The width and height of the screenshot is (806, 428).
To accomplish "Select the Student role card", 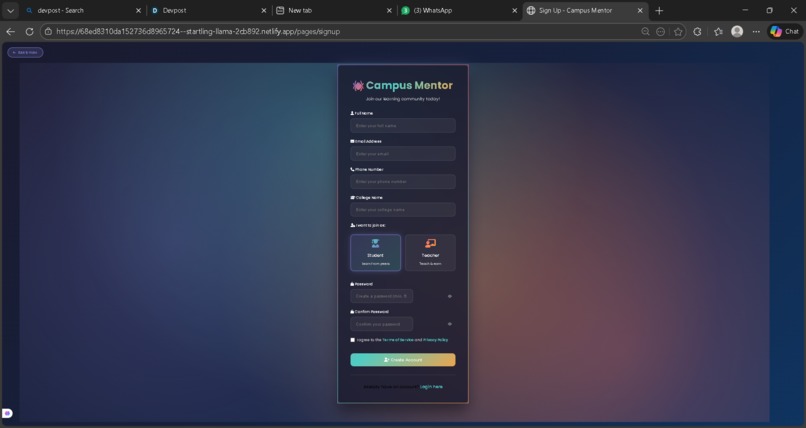I will [x=375, y=252].
